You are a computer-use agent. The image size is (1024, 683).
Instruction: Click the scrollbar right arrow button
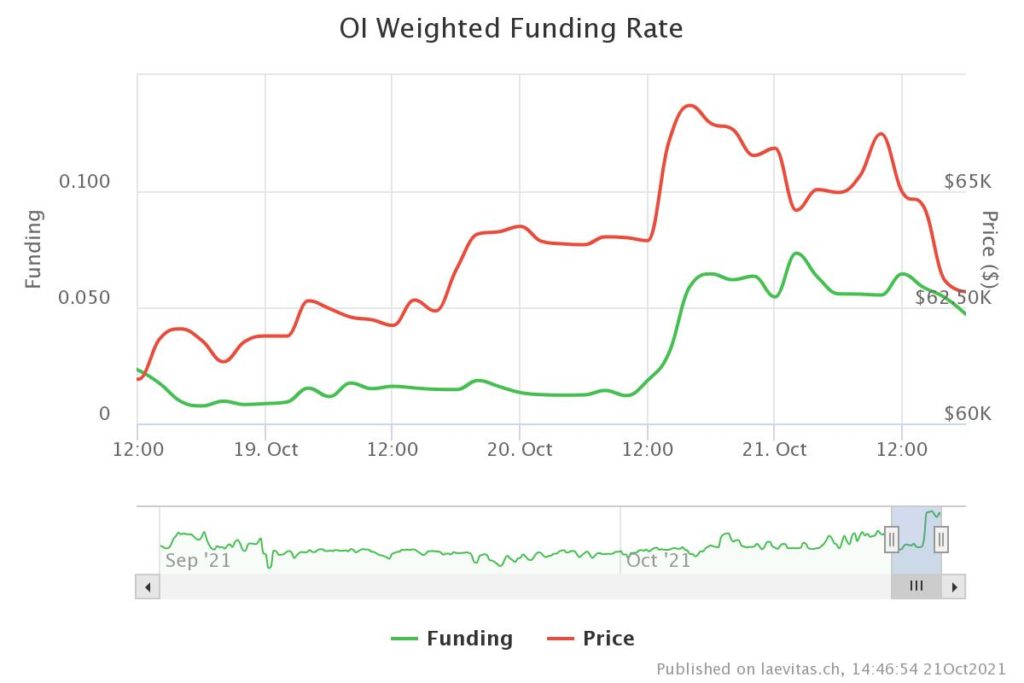[954, 587]
